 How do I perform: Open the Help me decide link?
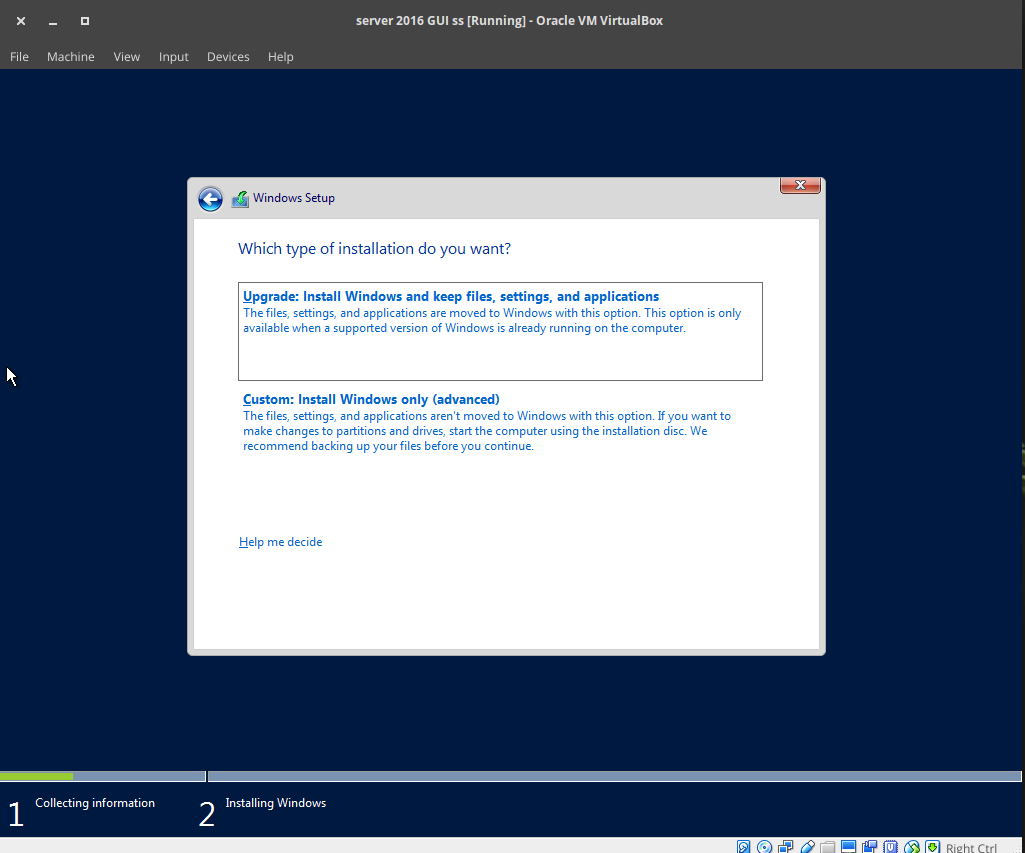pos(280,542)
